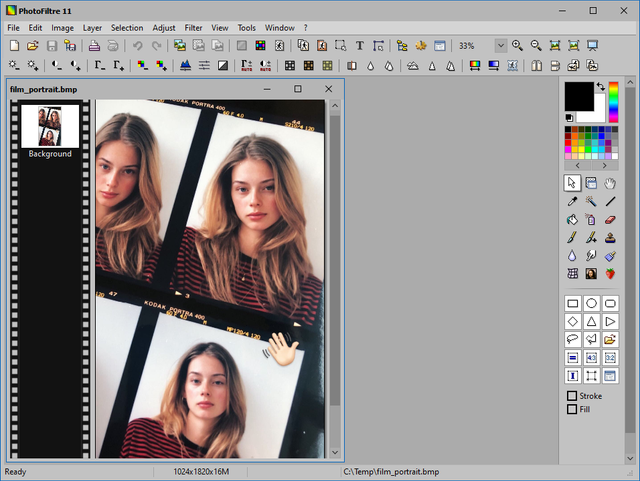Open the Adjust menu
The width and height of the screenshot is (640, 481).
tap(164, 28)
